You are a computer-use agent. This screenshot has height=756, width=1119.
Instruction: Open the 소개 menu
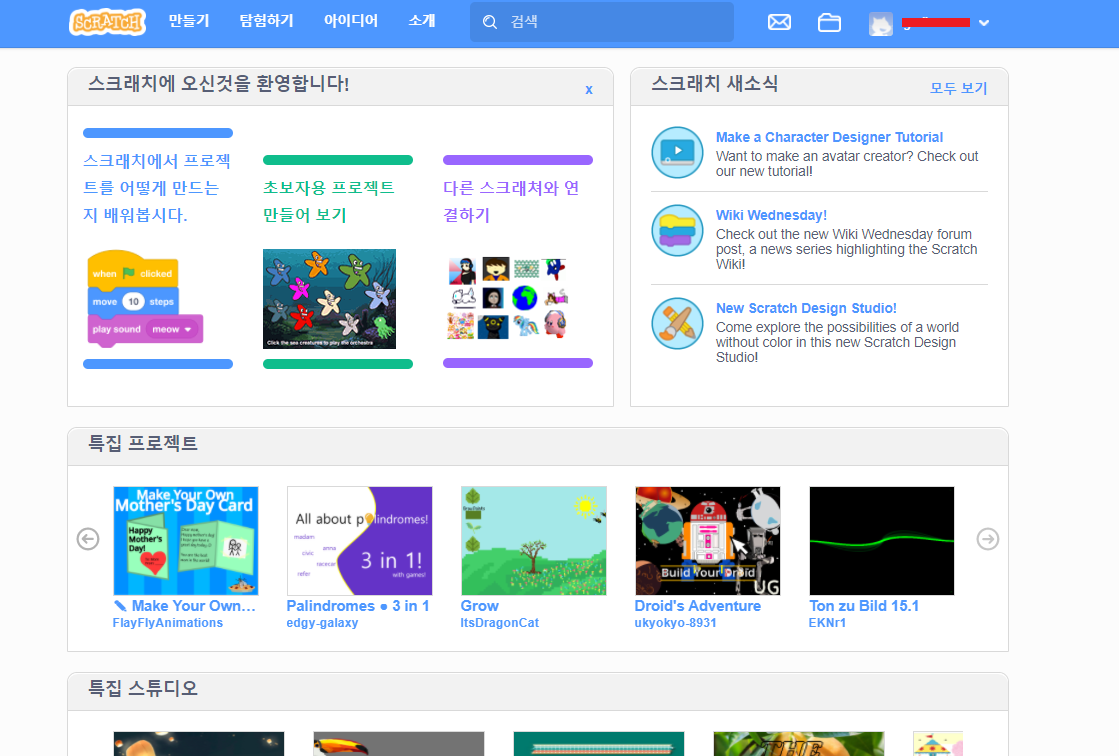coord(422,21)
